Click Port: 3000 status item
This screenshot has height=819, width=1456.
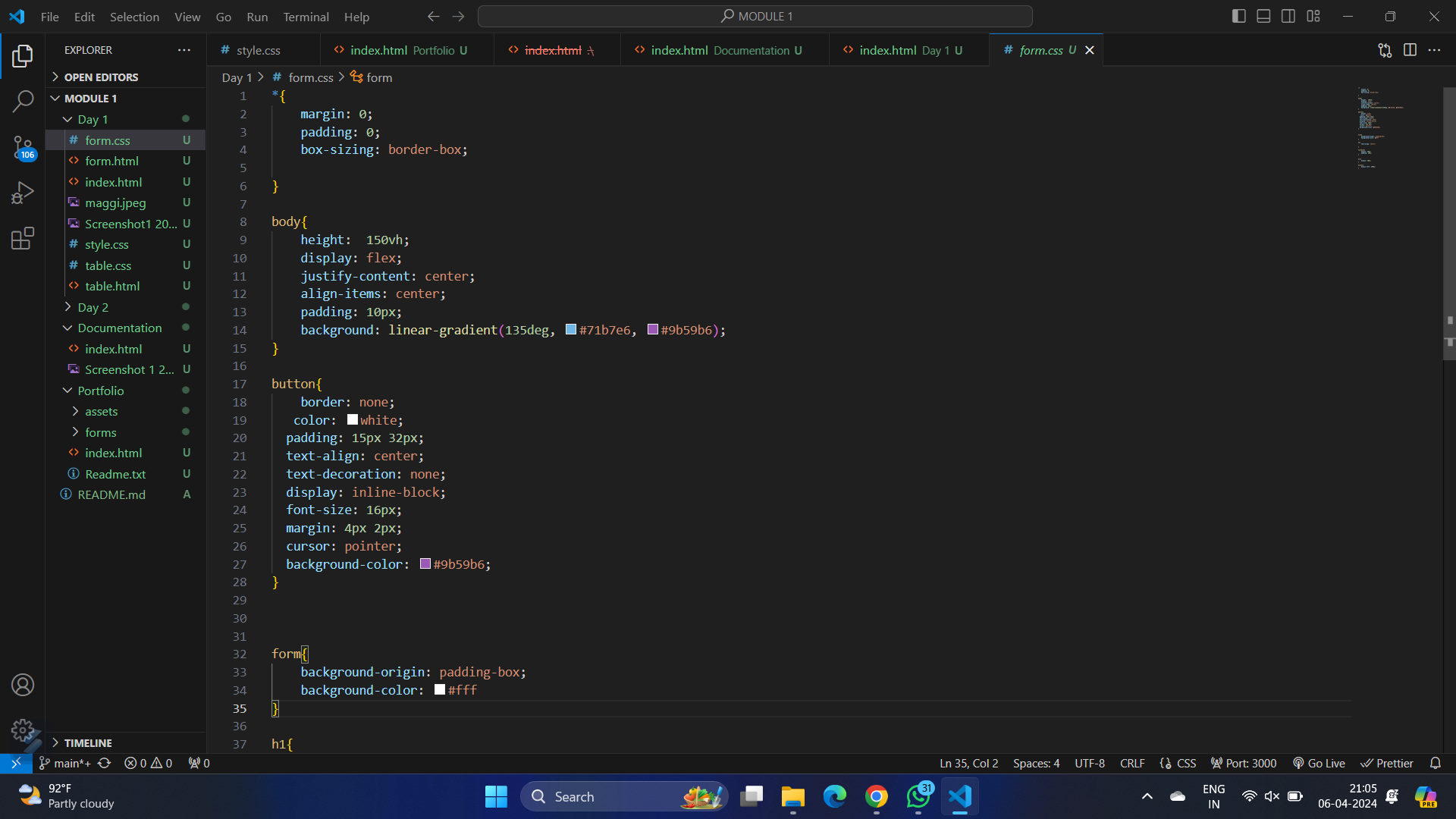click(x=1244, y=763)
